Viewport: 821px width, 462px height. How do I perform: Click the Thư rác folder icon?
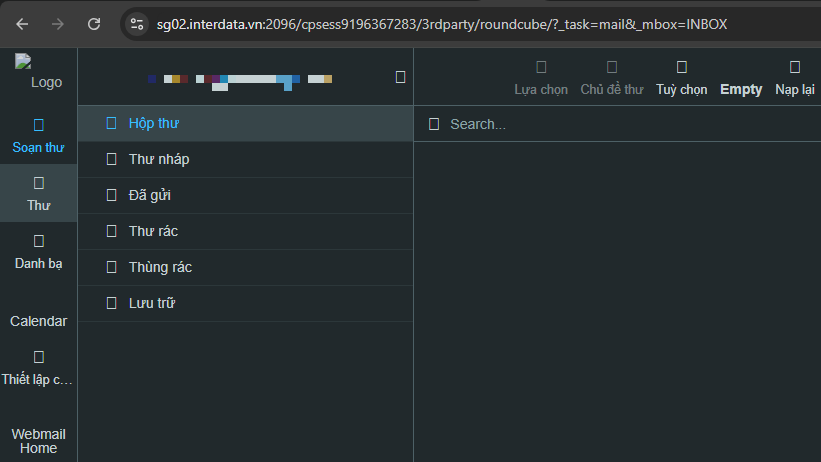[112, 232]
